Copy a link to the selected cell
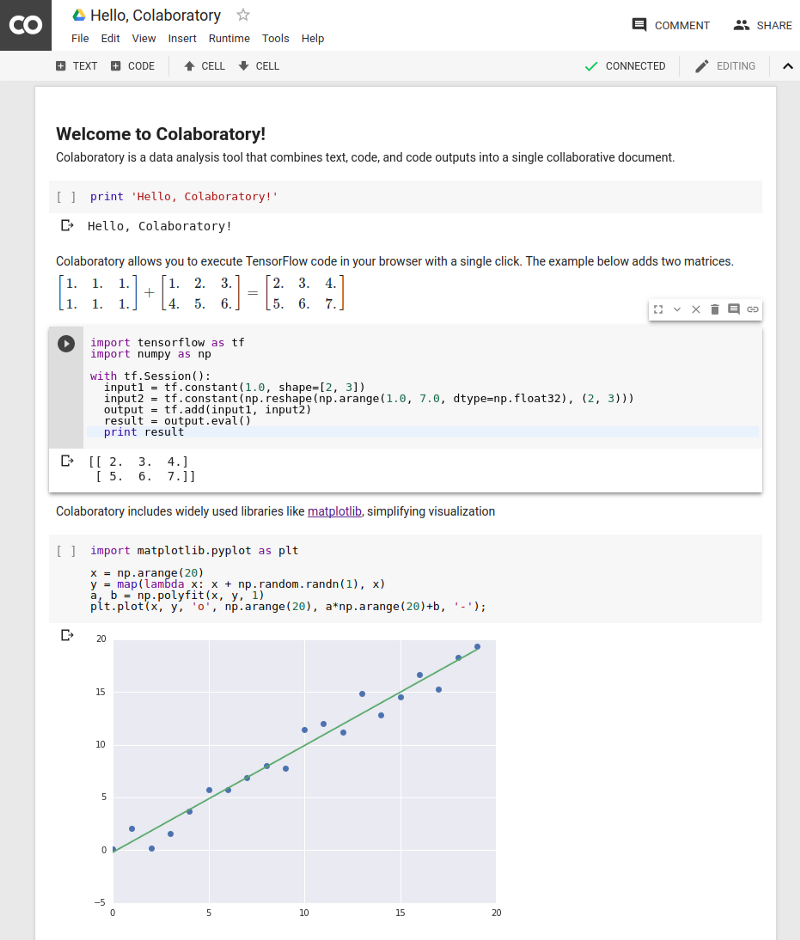Screen dimensions: 800x940 tap(753, 309)
